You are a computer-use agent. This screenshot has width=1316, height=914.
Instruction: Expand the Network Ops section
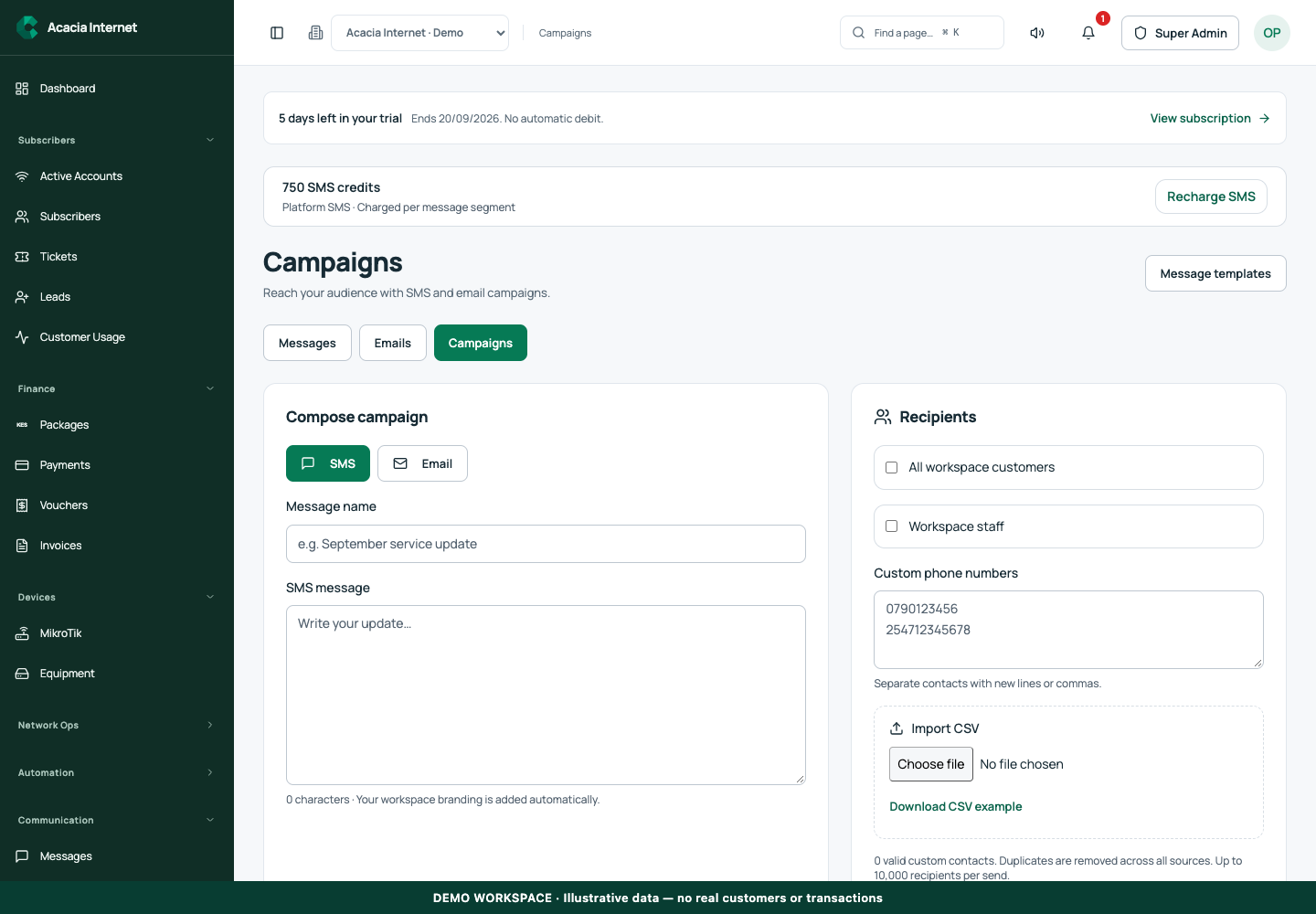(x=117, y=725)
